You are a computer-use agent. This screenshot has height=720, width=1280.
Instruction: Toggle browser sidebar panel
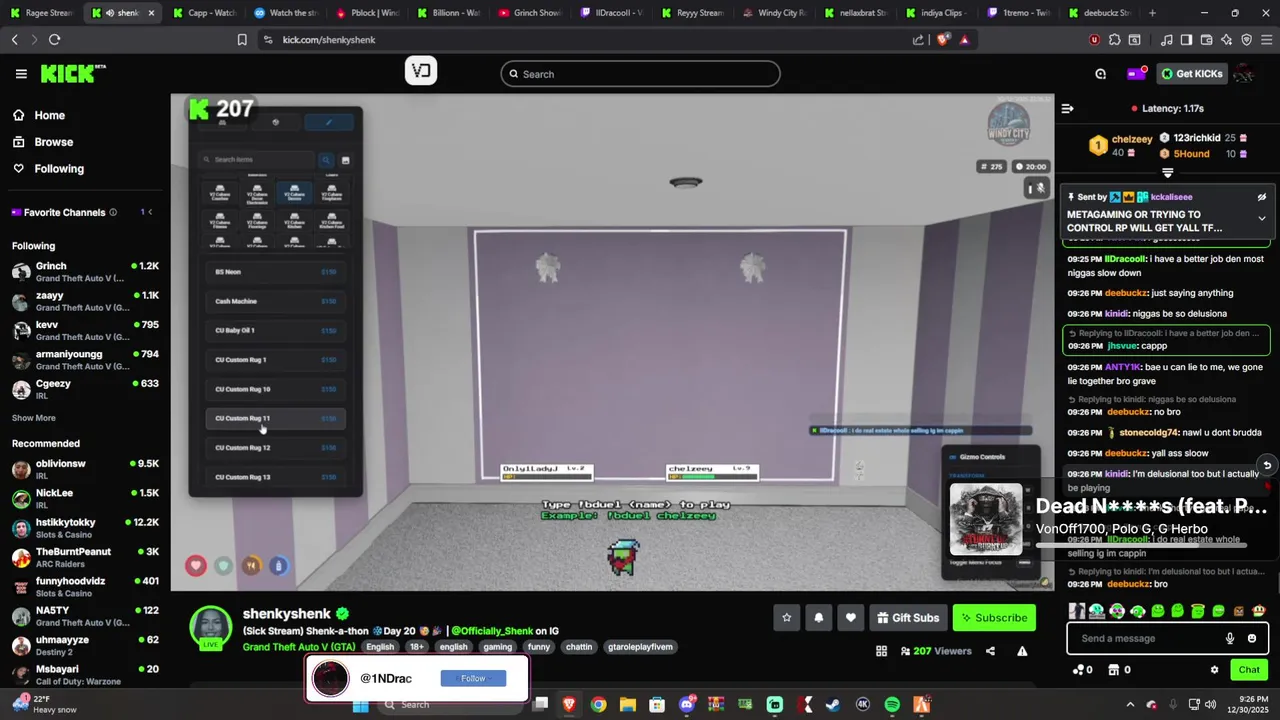click(1186, 39)
